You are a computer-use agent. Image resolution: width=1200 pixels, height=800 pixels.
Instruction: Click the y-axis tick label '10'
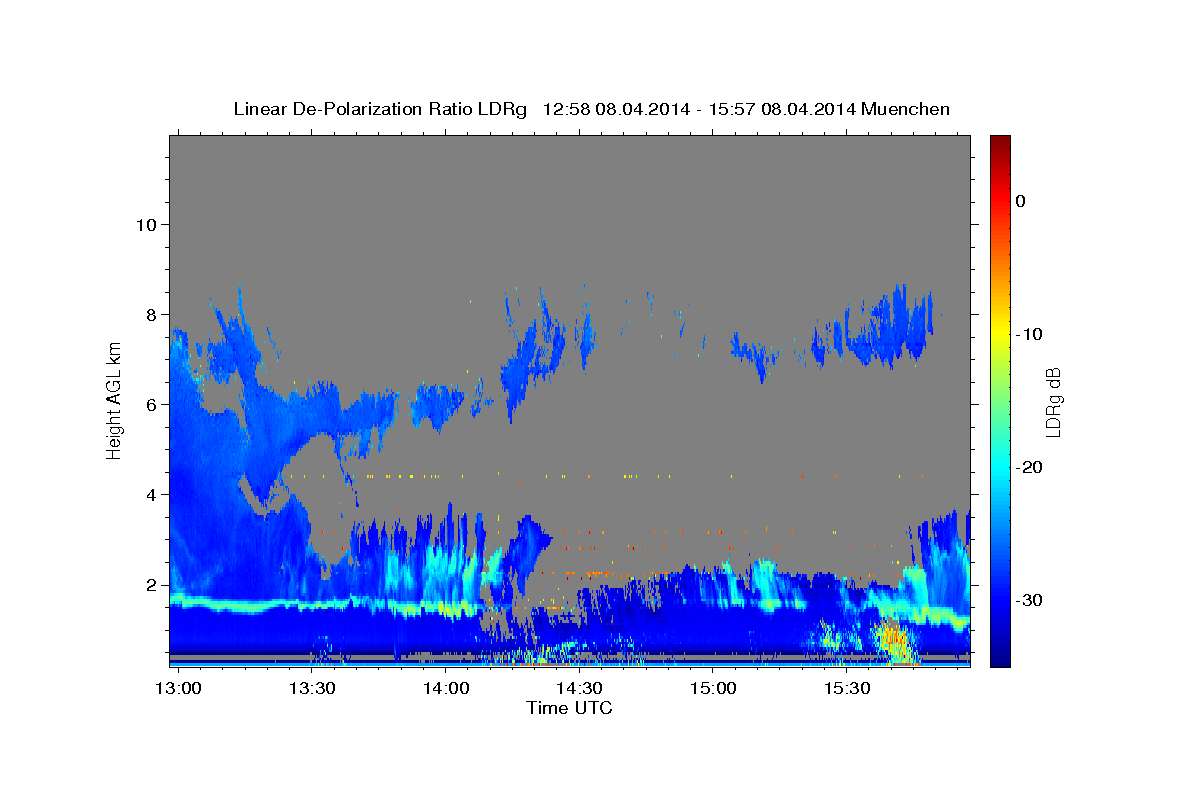[145, 224]
